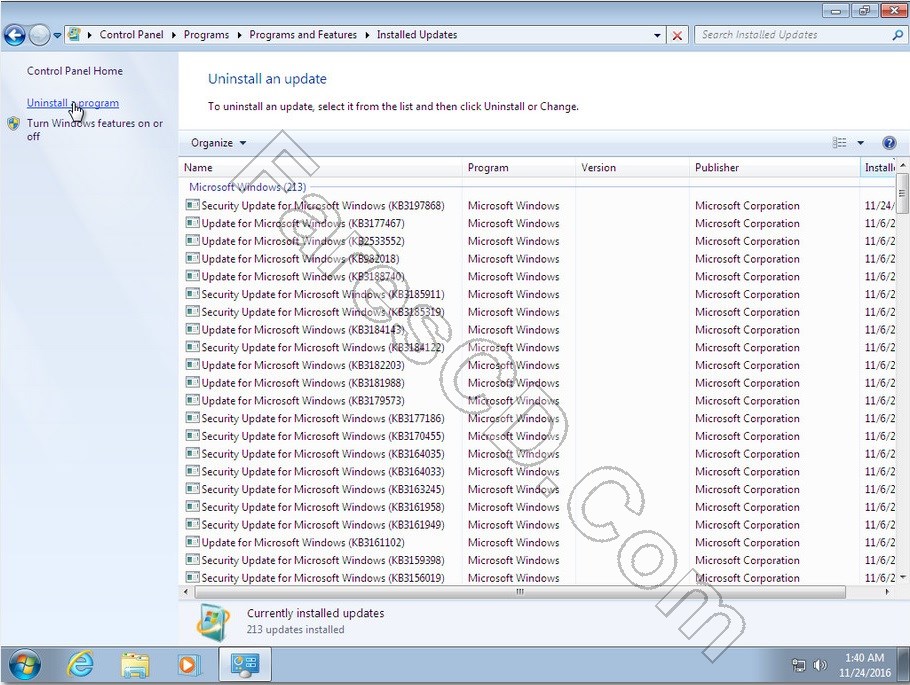Collapse the Microsoft Windows (213) group
The width and height of the screenshot is (910, 685).
247,187
